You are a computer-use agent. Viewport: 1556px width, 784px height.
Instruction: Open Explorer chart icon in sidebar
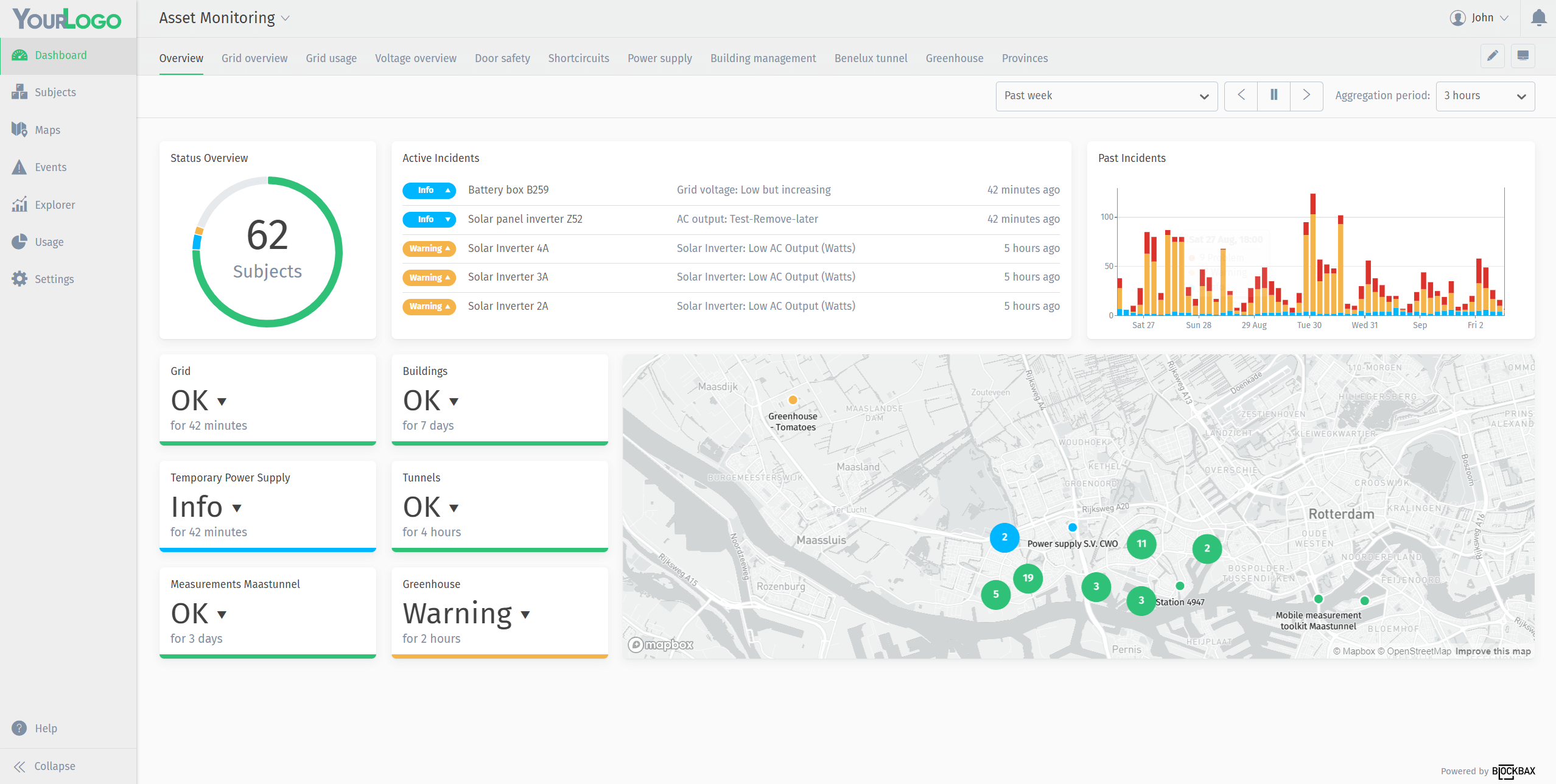[19, 205]
